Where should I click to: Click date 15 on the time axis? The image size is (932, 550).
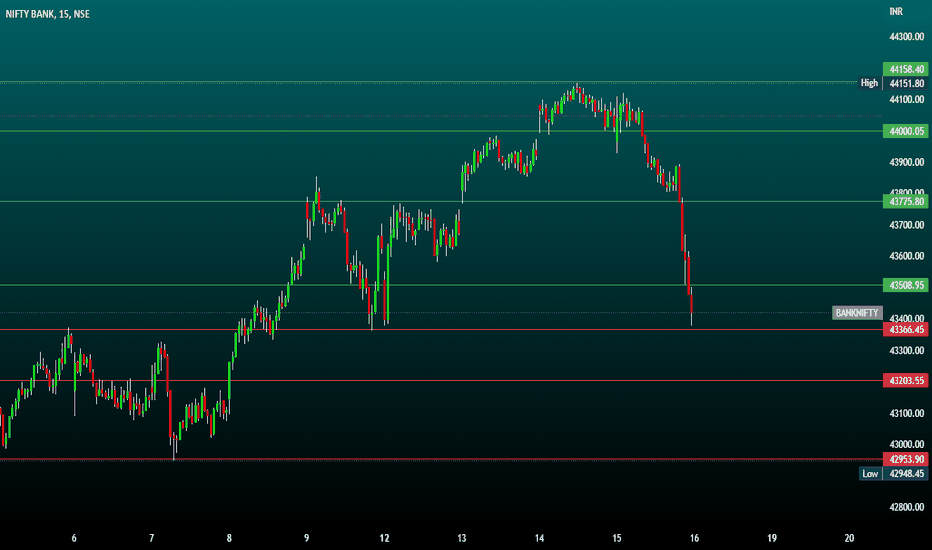617,538
